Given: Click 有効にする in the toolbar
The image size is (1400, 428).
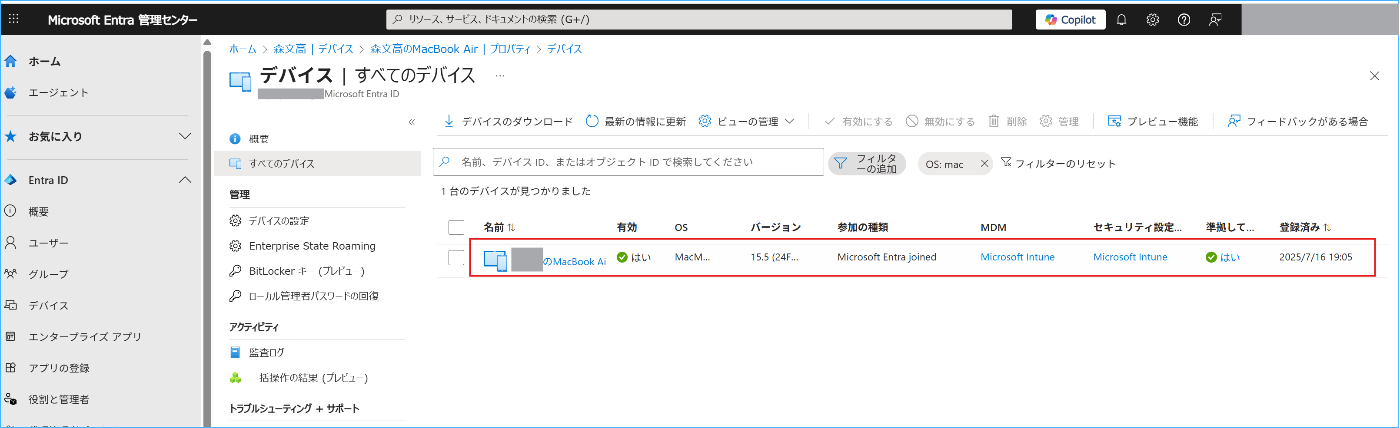Looking at the screenshot, I should [858, 121].
